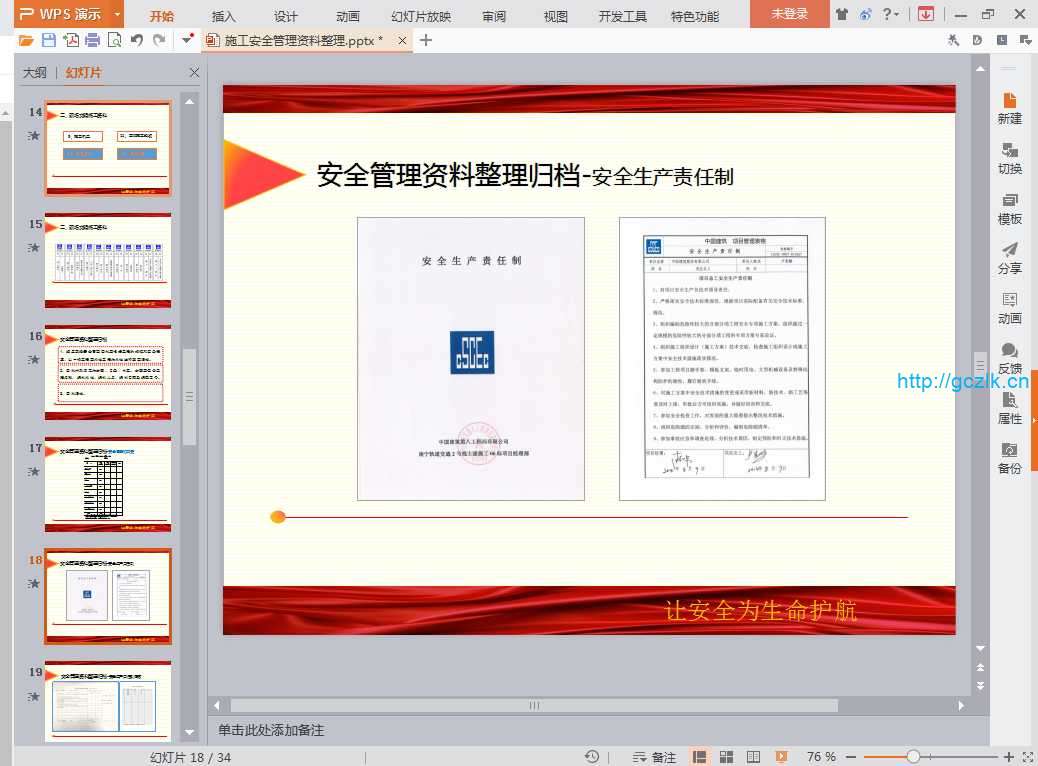The image size is (1038, 766).
Task: Open the 插入 (Insert) ribbon tab
Action: click(224, 16)
